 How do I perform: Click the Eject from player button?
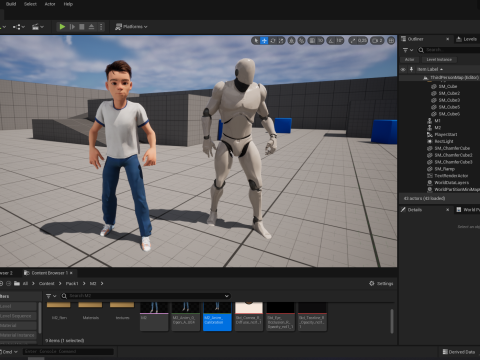tap(91, 27)
